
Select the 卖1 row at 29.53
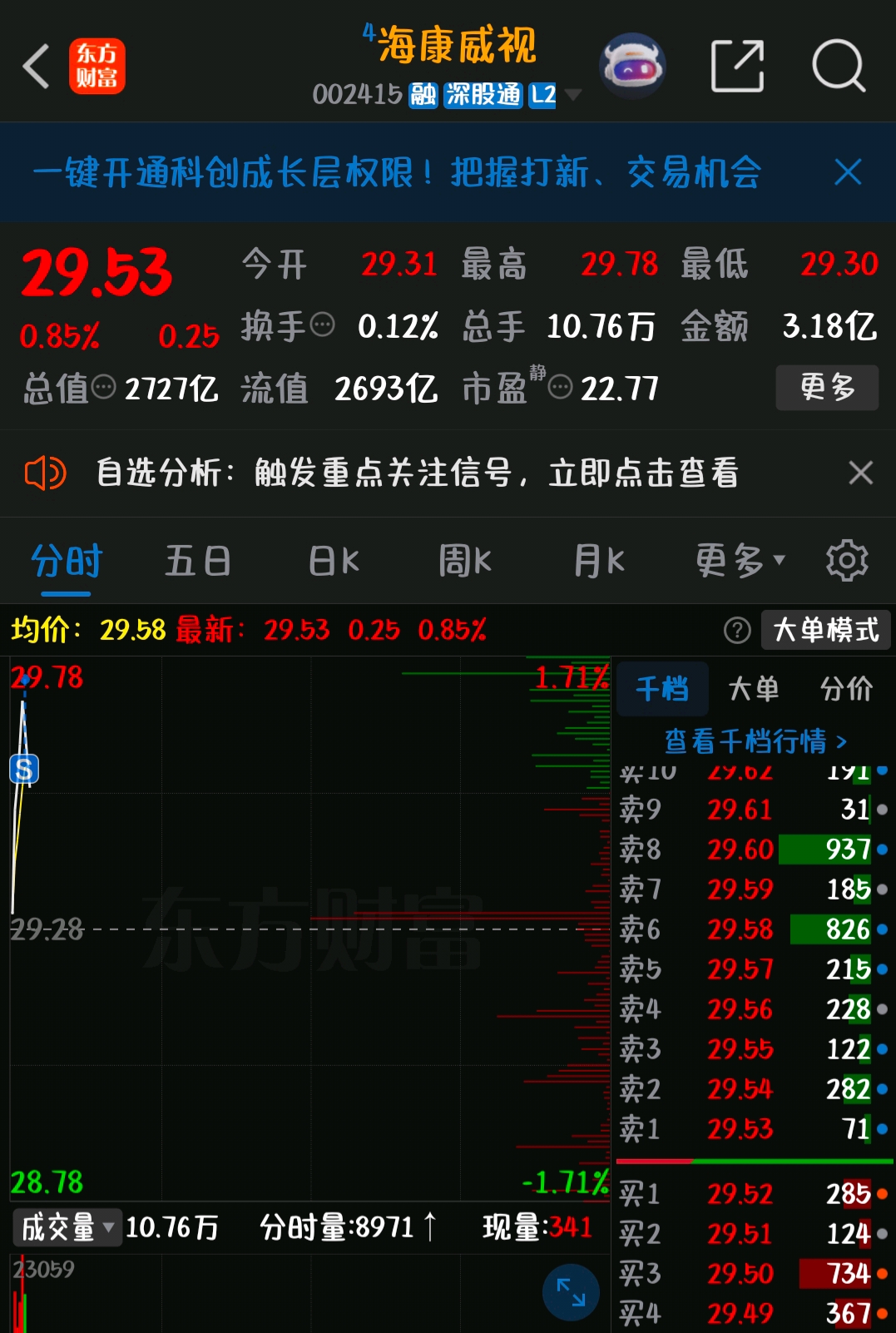755,1128
